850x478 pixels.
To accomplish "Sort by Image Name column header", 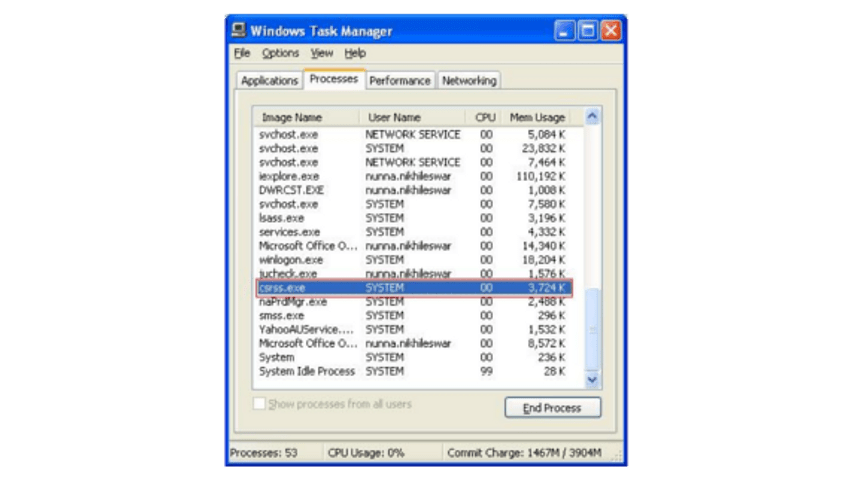I will click(306, 118).
